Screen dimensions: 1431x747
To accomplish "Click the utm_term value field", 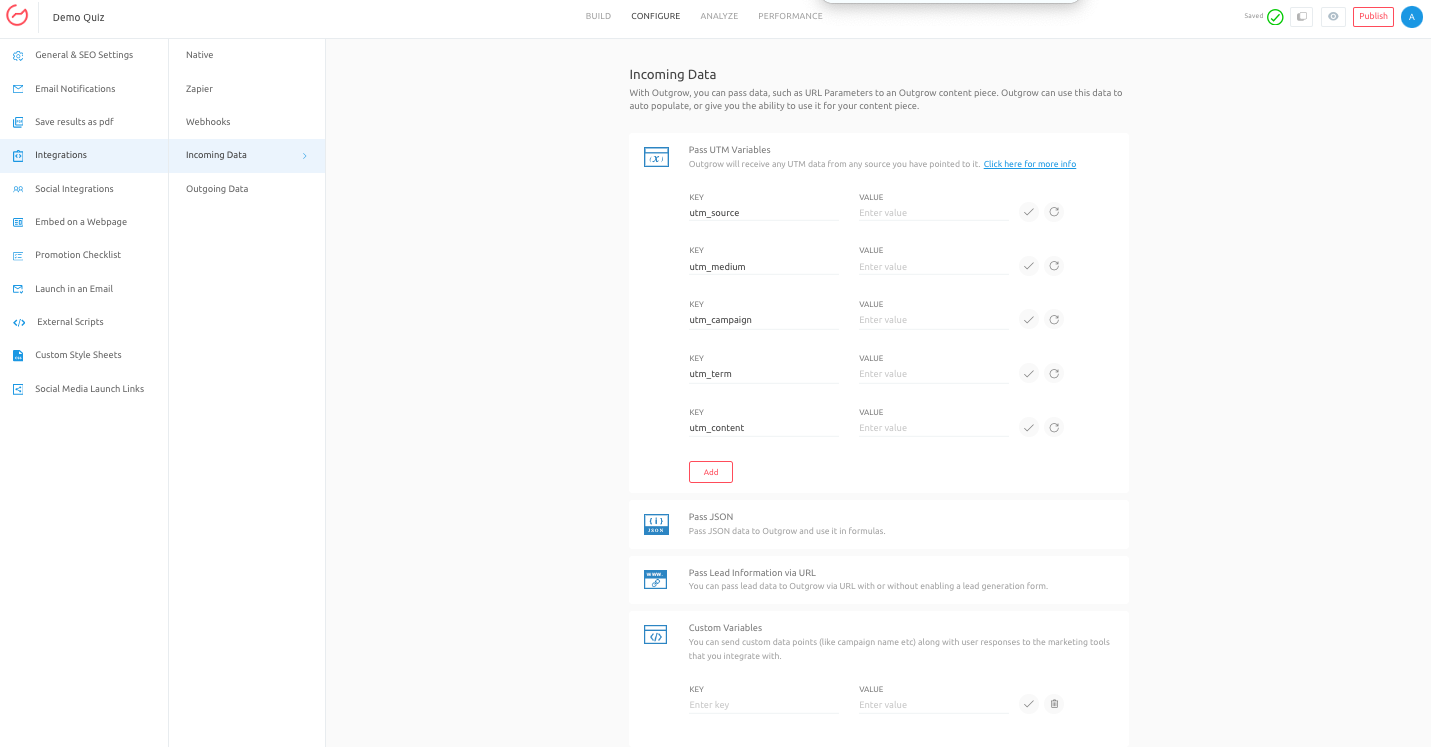I will (x=933, y=374).
